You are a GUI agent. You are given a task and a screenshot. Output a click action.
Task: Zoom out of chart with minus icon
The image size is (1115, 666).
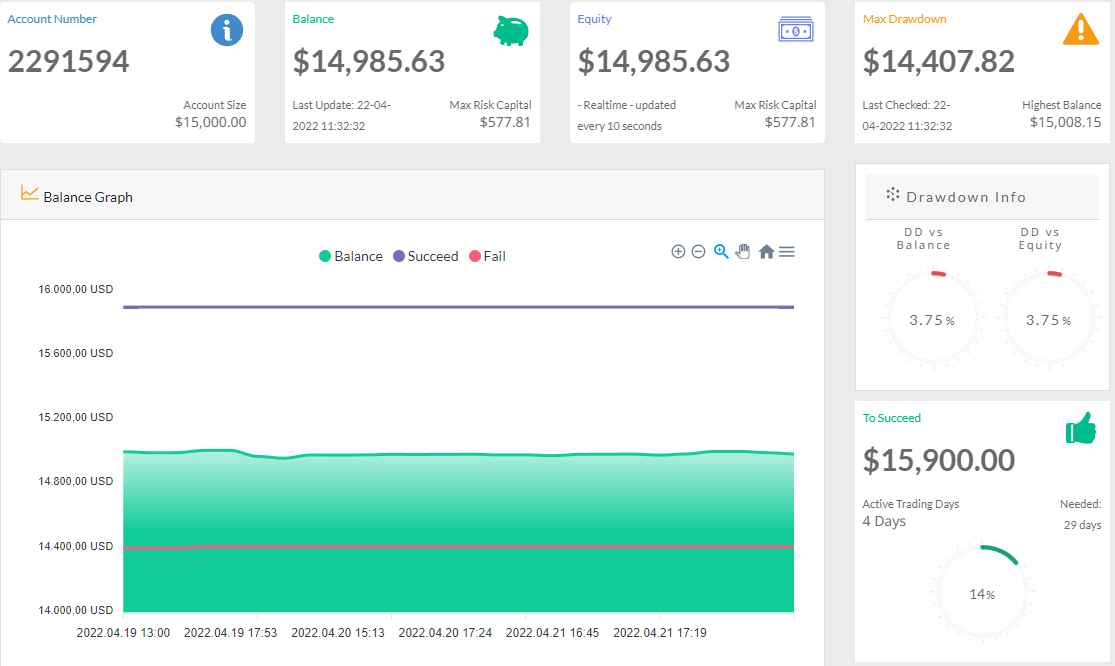tap(698, 252)
